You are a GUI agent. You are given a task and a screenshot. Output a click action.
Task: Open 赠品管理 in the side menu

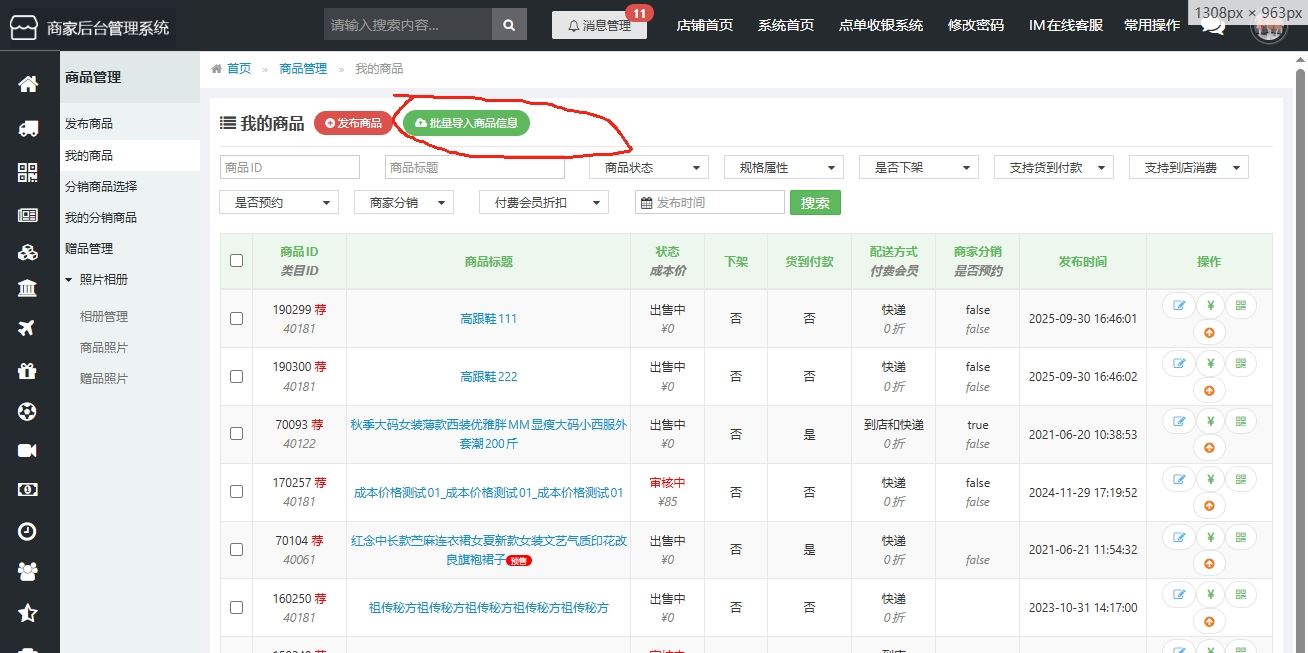pyautogui.click(x=89, y=249)
